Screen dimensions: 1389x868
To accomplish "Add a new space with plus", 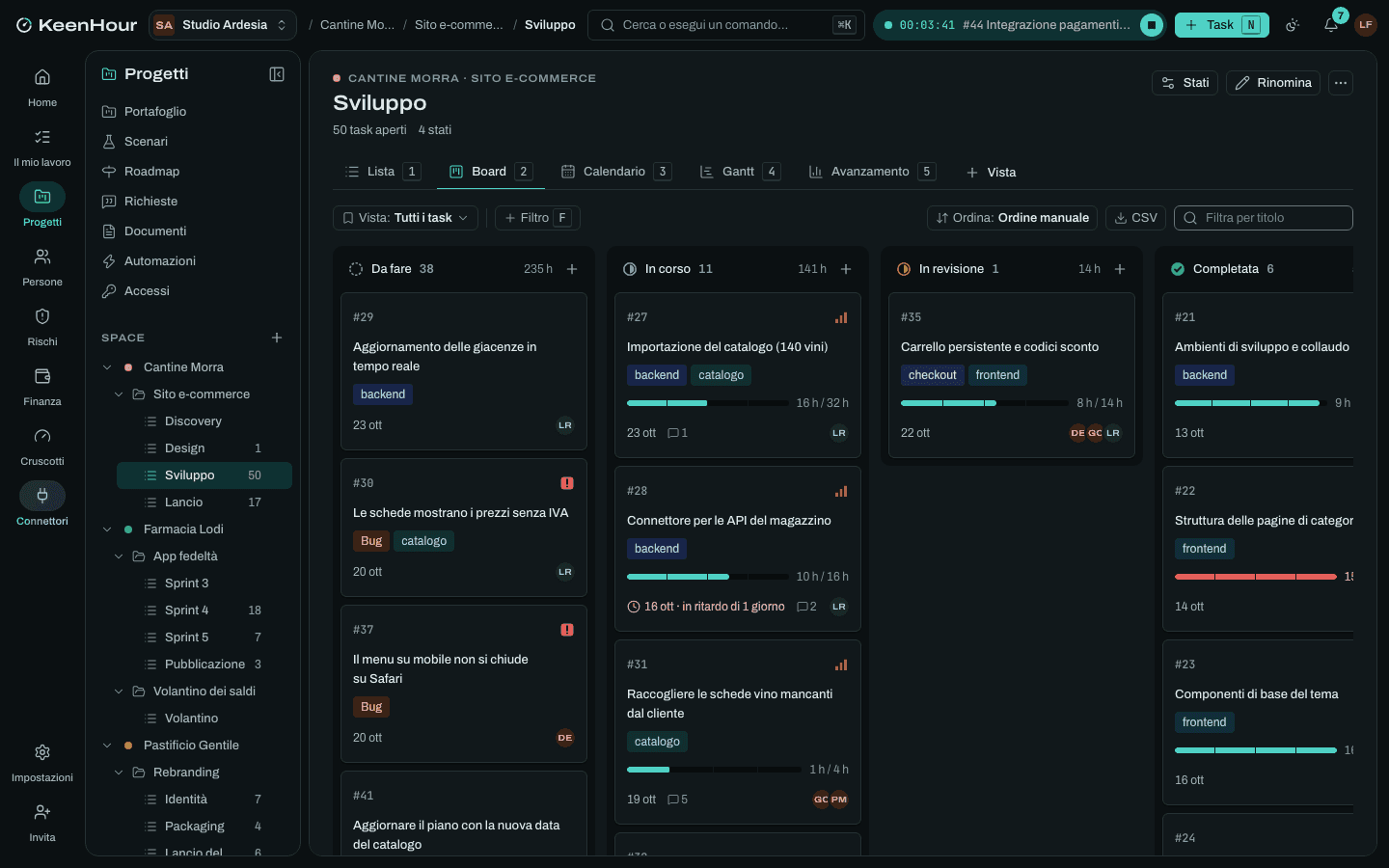I will point(277,338).
